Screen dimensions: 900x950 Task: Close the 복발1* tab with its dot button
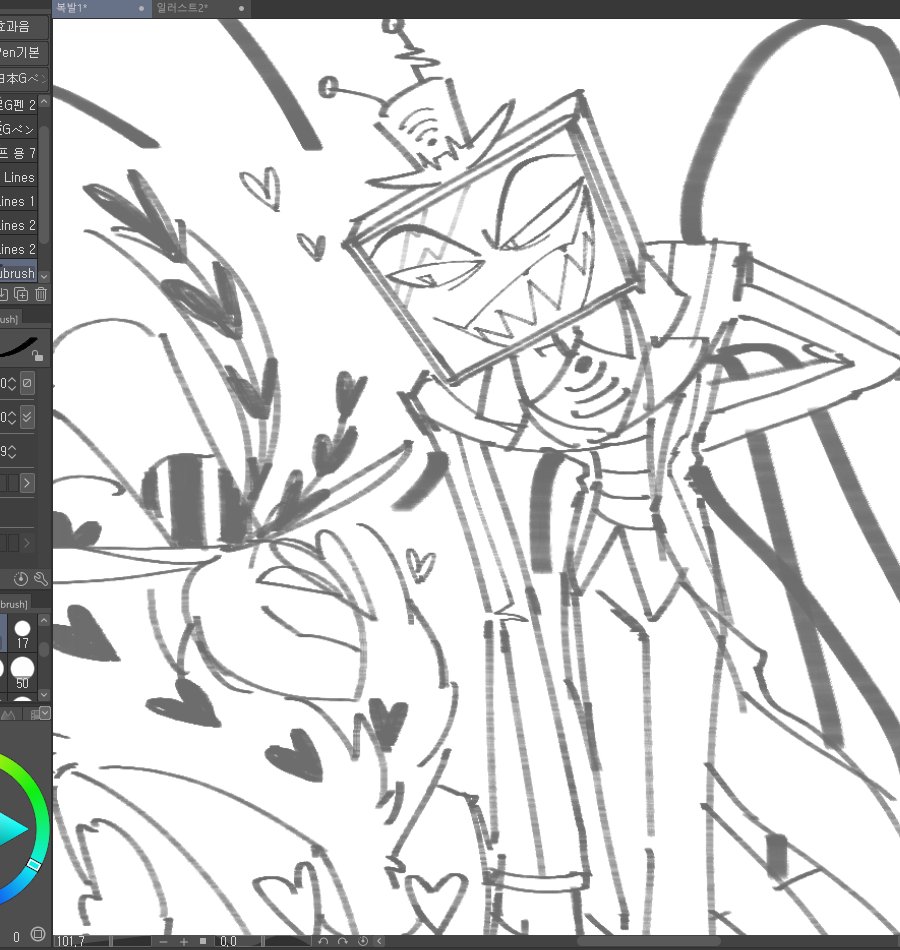[x=142, y=8]
